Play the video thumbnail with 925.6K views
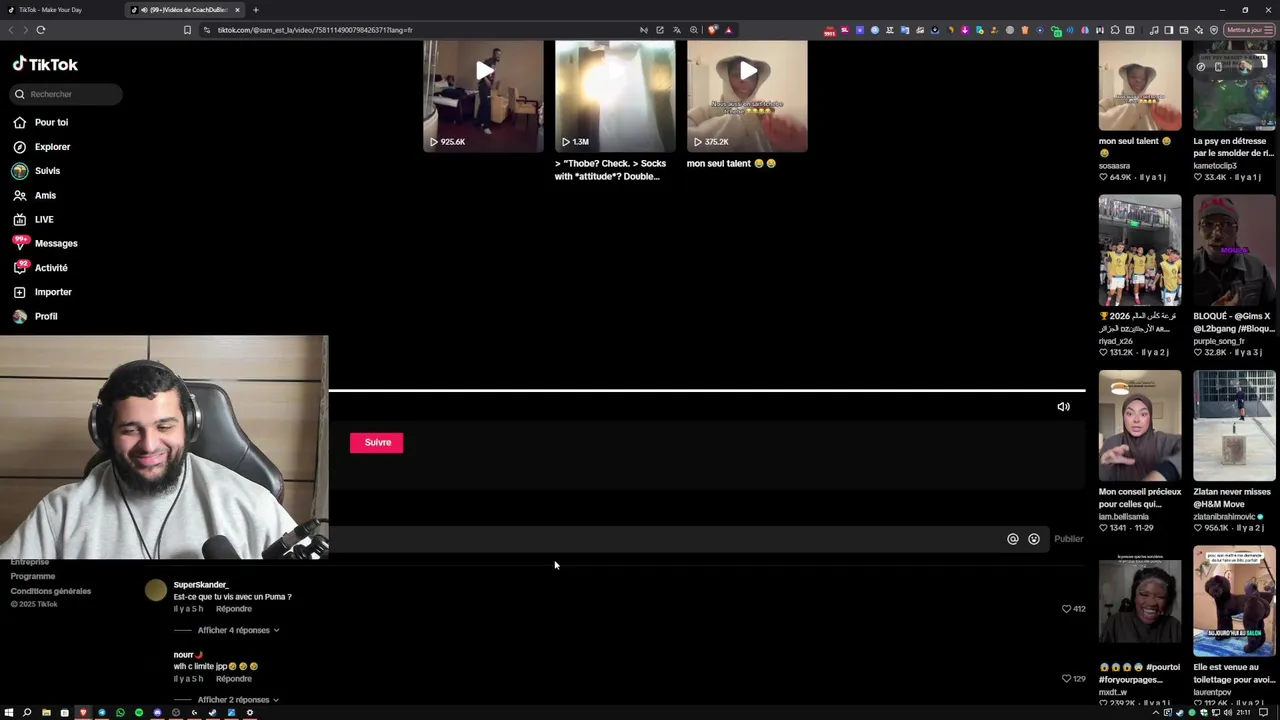 tap(483, 96)
